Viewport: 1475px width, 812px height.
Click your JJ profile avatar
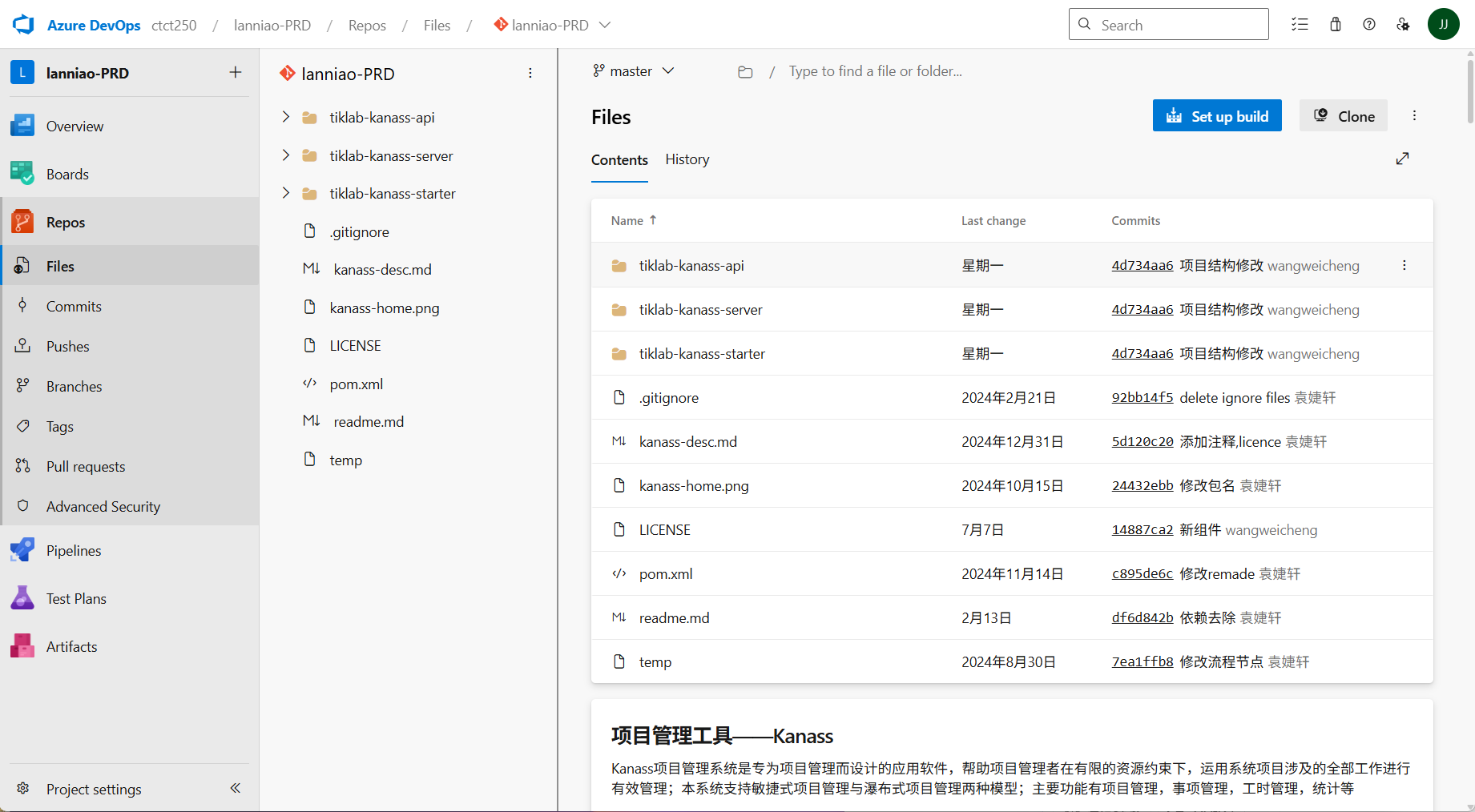tap(1444, 24)
